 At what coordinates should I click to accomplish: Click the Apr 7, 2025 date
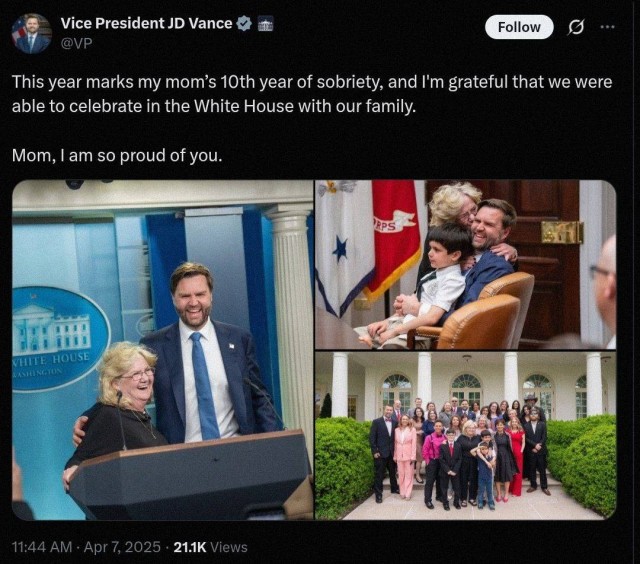(x=122, y=547)
